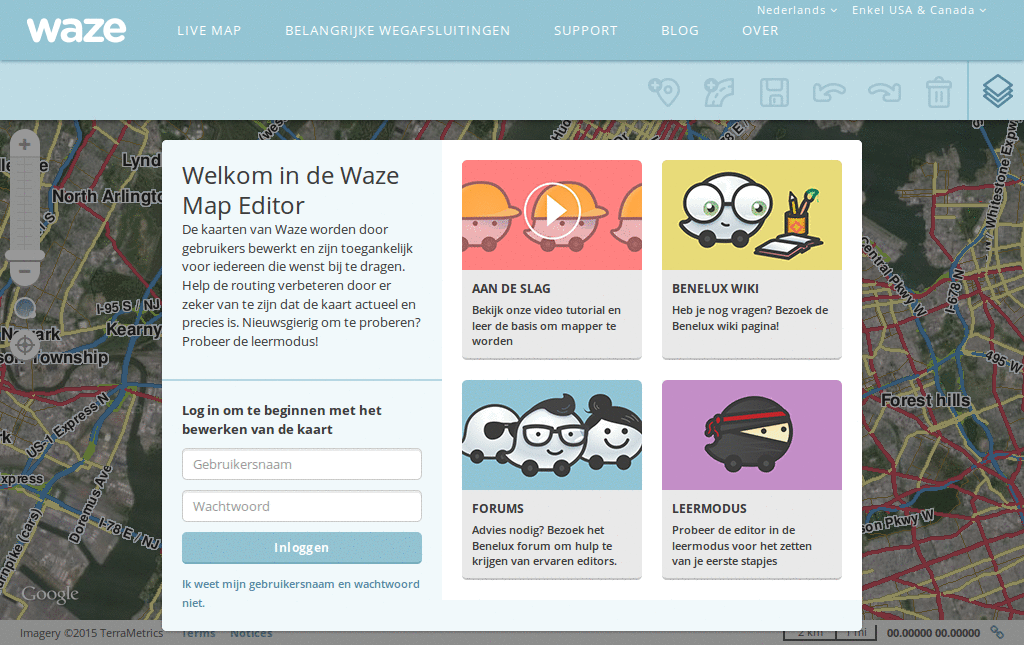Play the AAN DE SLAG video tutorial
The image size is (1024, 645).
551,213
